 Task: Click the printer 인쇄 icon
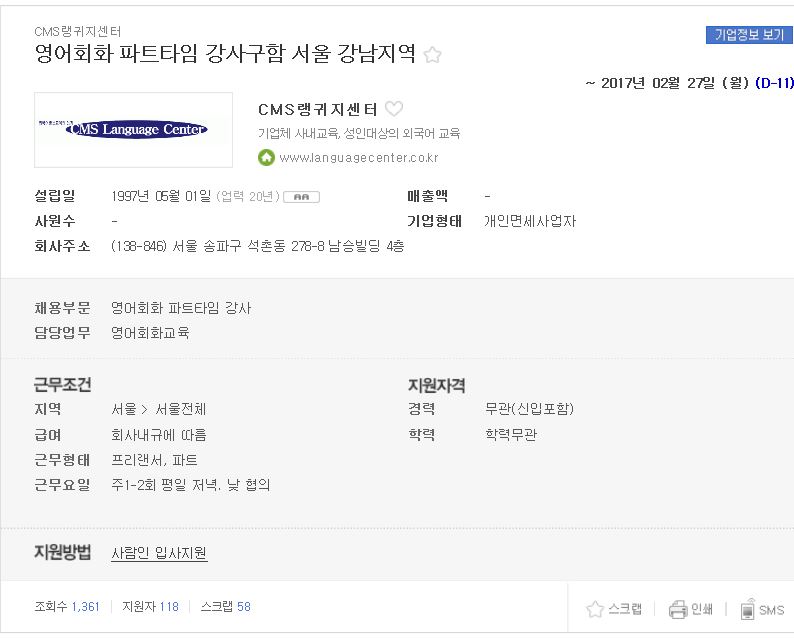[678, 609]
